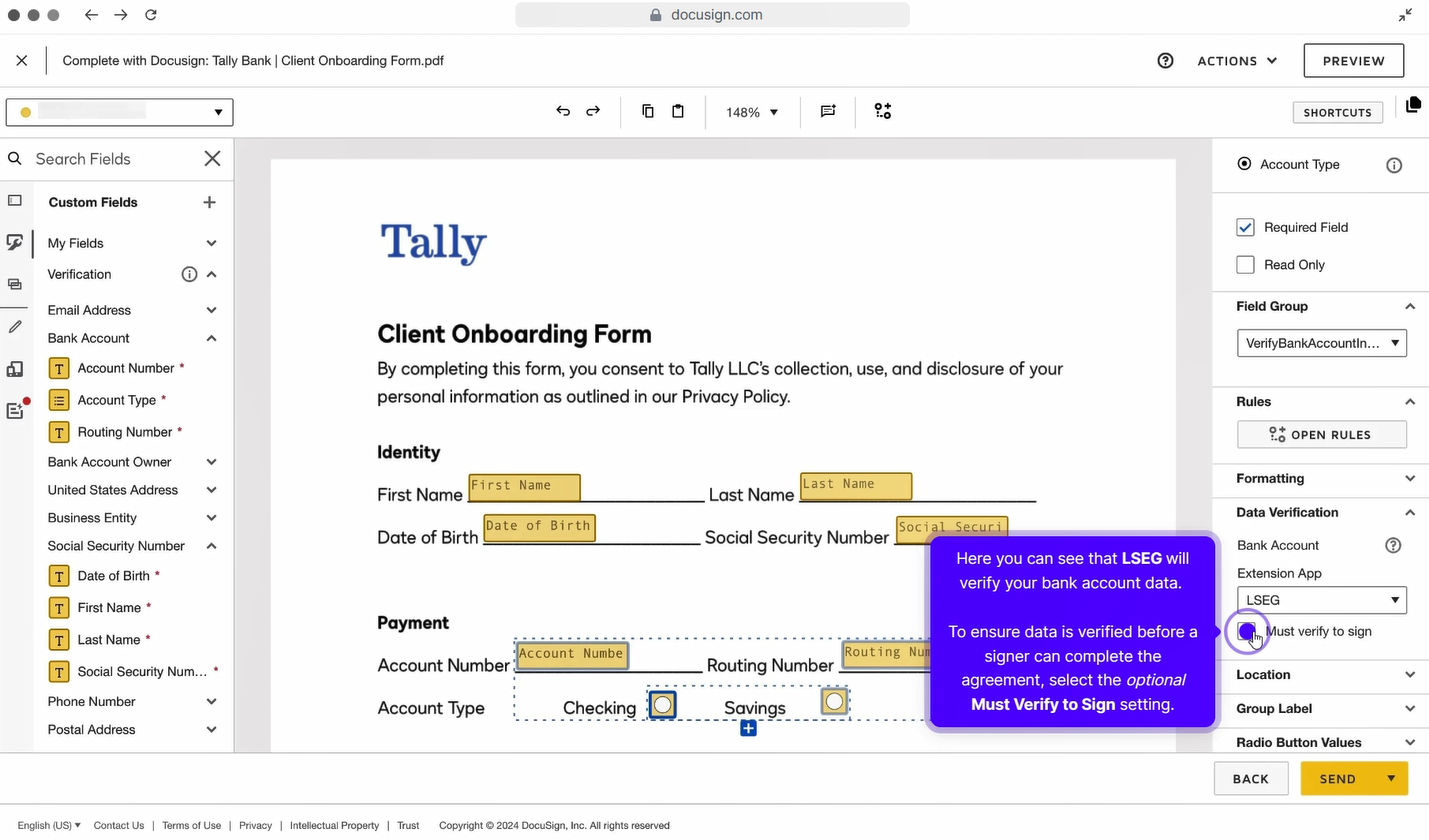1429x840 pixels.
Task: Open the 148% zoom level dropdown
Action: tap(752, 112)
